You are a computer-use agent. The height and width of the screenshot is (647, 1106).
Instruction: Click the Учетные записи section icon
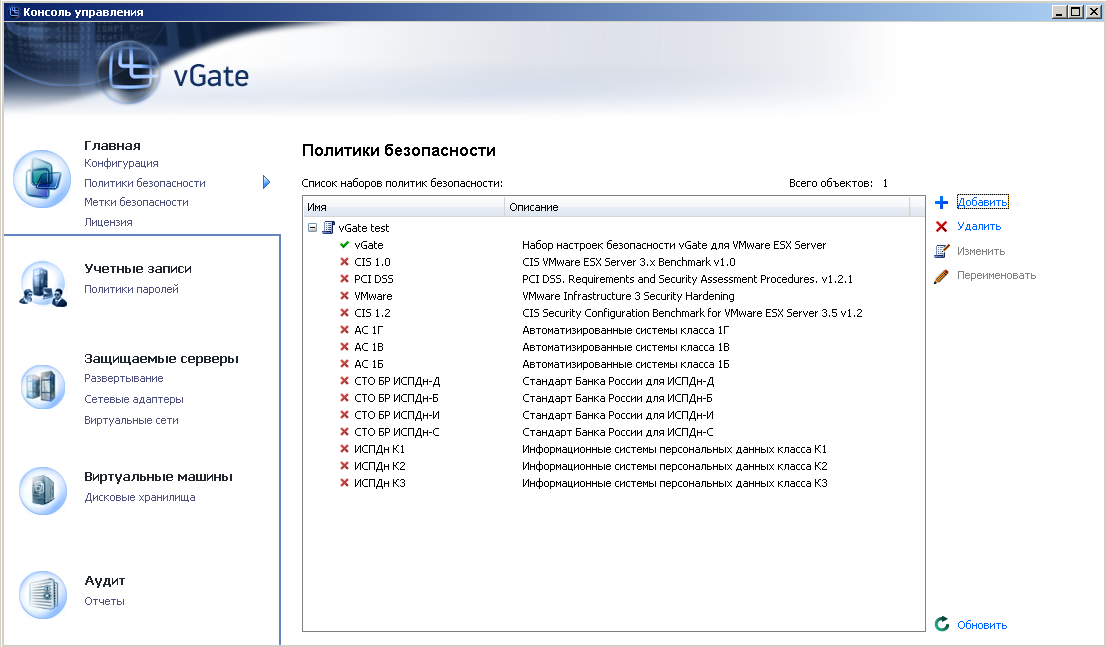[x=42, y=284]
